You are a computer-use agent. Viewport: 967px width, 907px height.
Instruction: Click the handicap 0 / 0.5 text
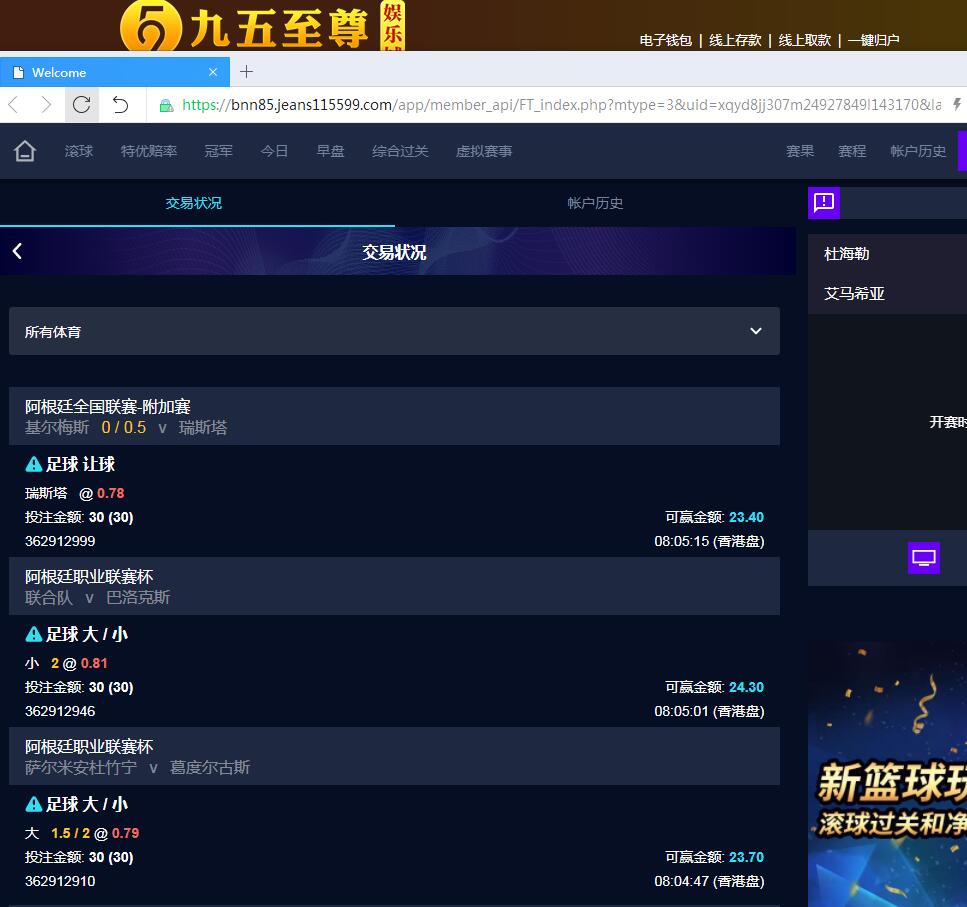click(124, 427)
